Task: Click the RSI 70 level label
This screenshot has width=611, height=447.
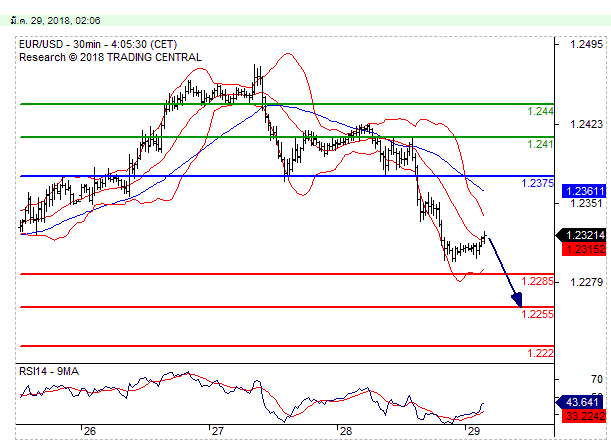Action: [596, 379]
